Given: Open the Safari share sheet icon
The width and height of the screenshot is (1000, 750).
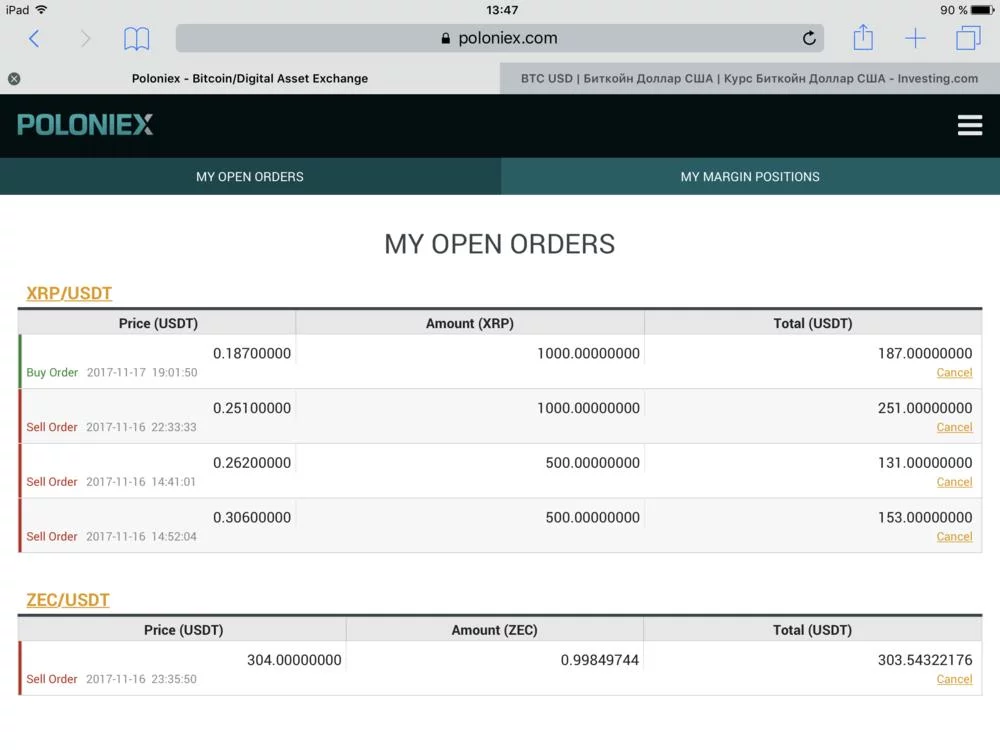Looking at the screenshot, I should pos(863,38).
